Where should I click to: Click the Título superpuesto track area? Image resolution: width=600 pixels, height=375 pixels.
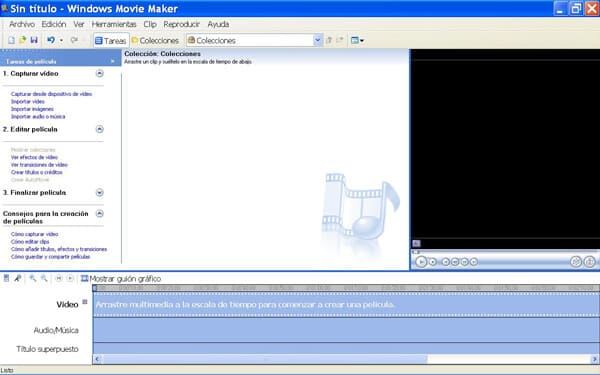(x=346, y=348)
